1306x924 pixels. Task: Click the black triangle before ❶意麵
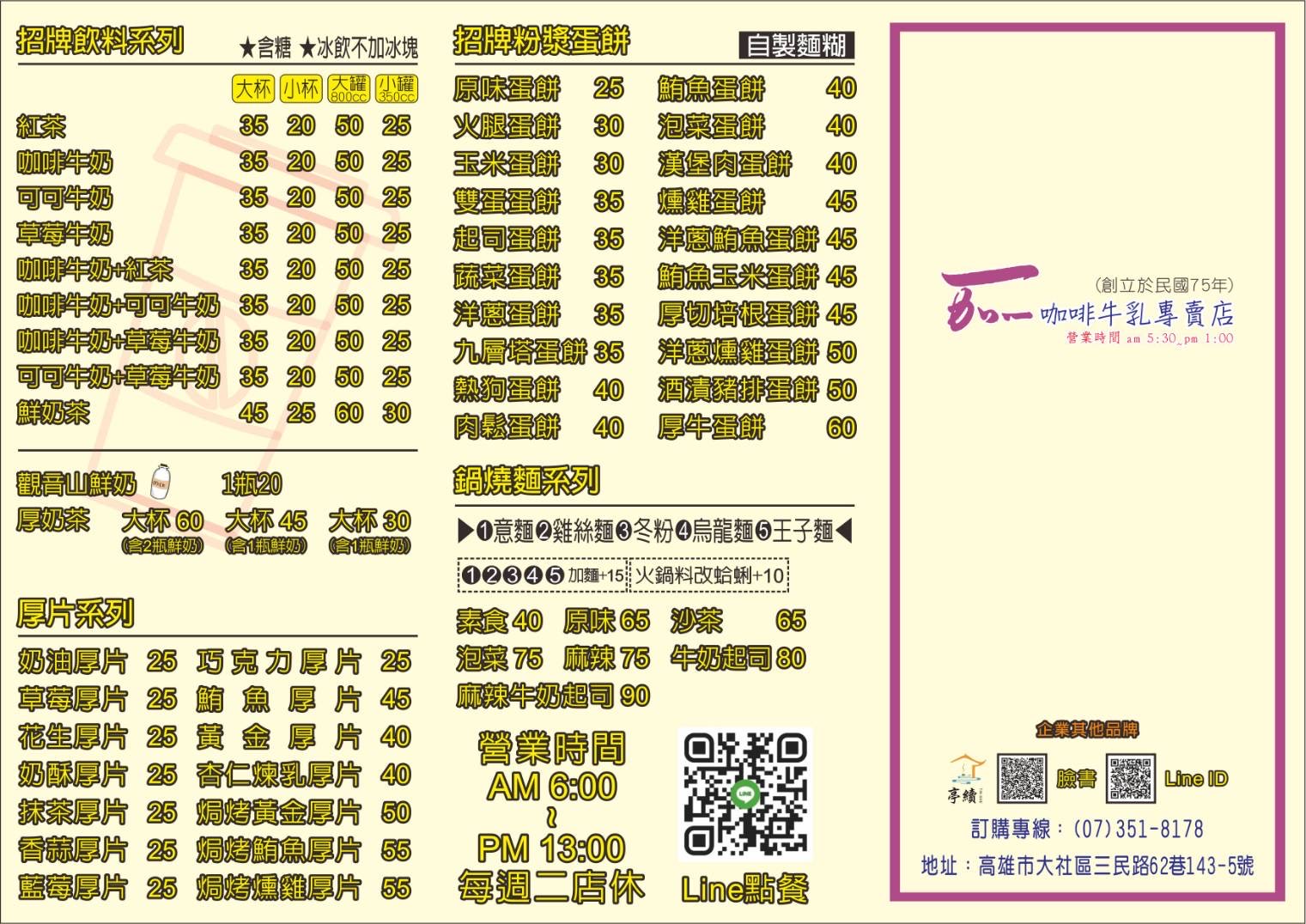click(x=465, y=532)
